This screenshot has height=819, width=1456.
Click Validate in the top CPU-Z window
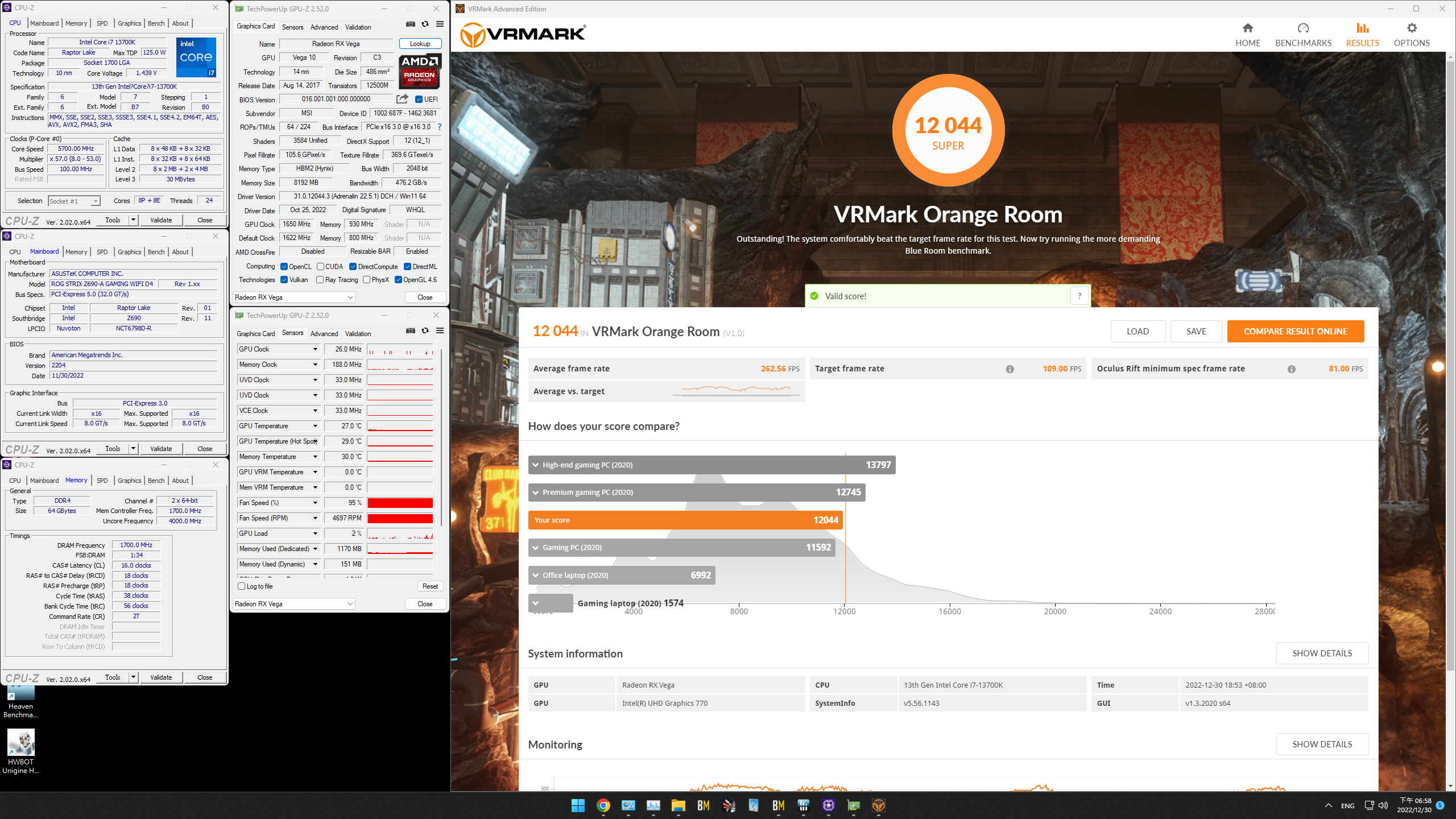[x=161, y=220]
